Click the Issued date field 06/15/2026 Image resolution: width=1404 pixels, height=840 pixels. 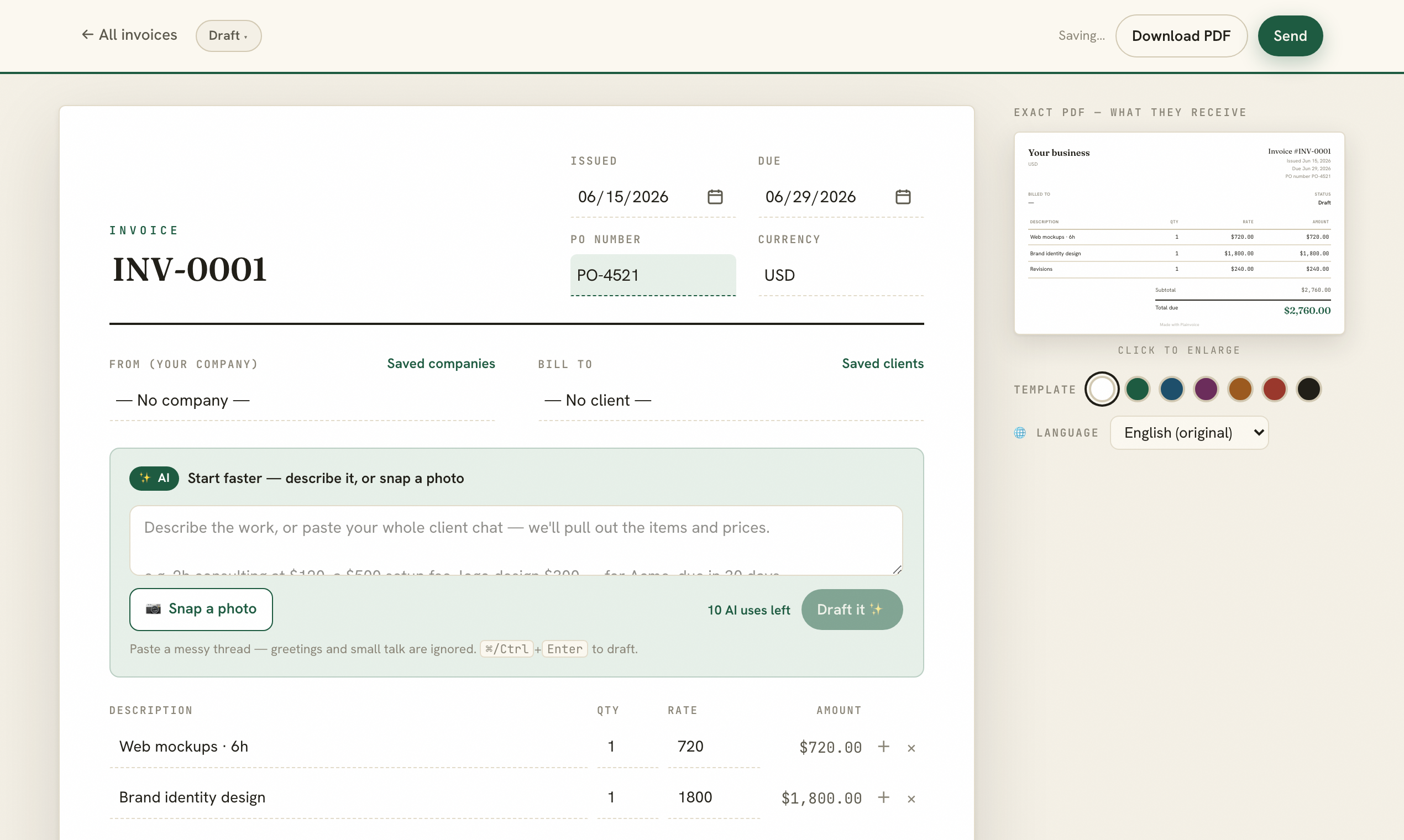[x=653, y=196]
